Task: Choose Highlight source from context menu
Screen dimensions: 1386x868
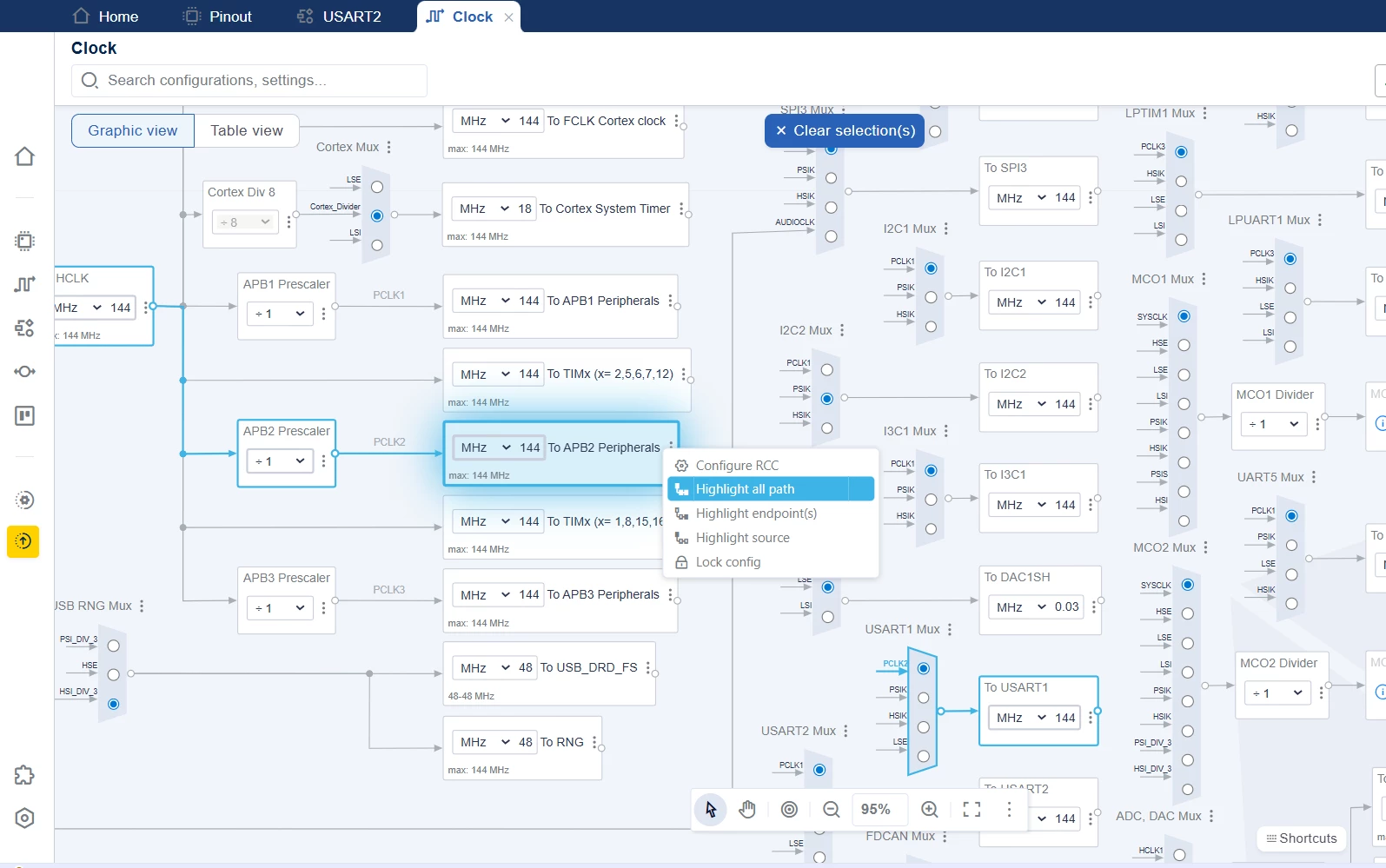Action: pyautogui.click(x=771, y=538)
